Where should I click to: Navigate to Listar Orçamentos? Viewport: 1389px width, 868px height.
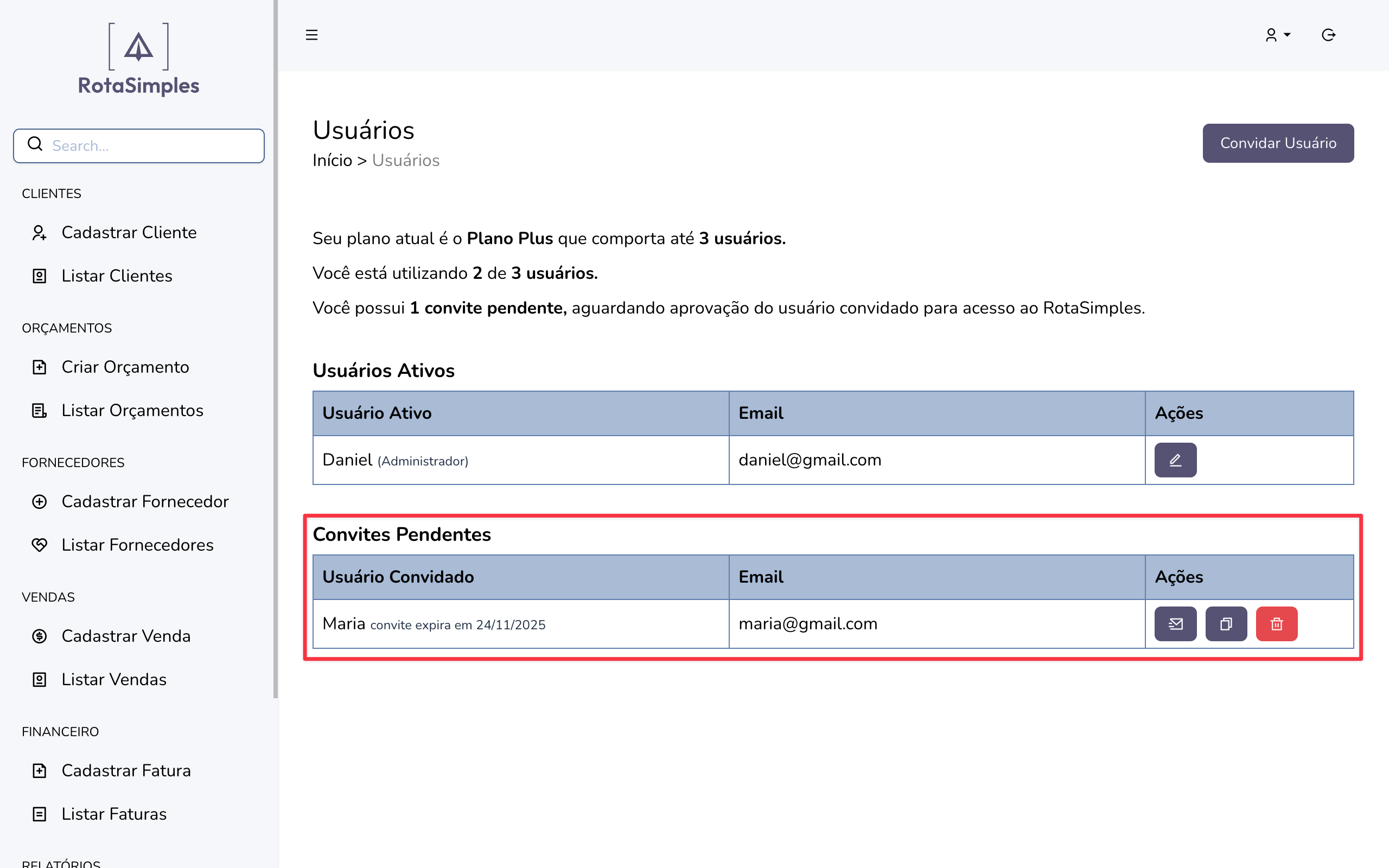point(132,411)
